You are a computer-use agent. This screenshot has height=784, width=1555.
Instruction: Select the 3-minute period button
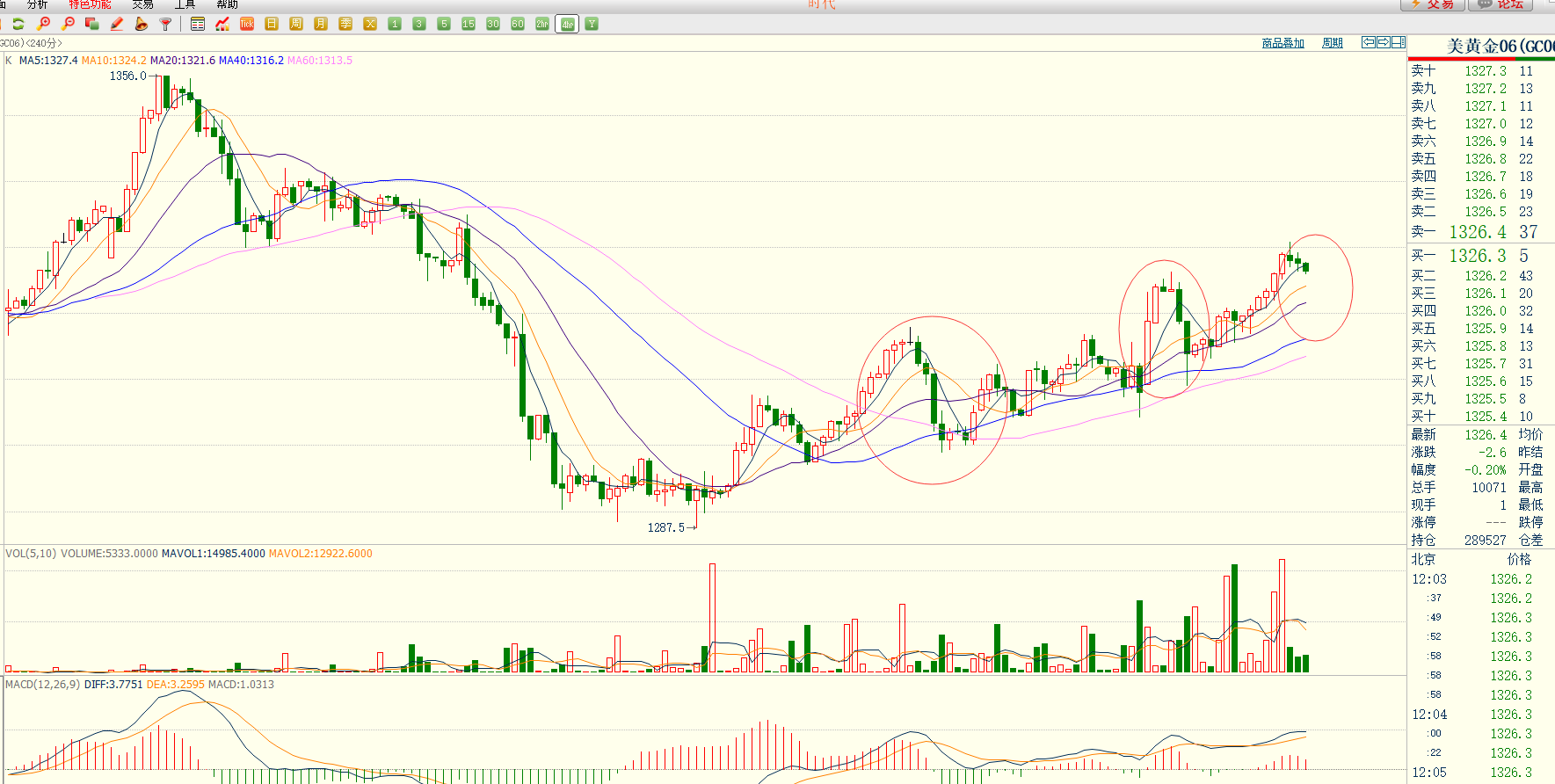coord(419,24)
